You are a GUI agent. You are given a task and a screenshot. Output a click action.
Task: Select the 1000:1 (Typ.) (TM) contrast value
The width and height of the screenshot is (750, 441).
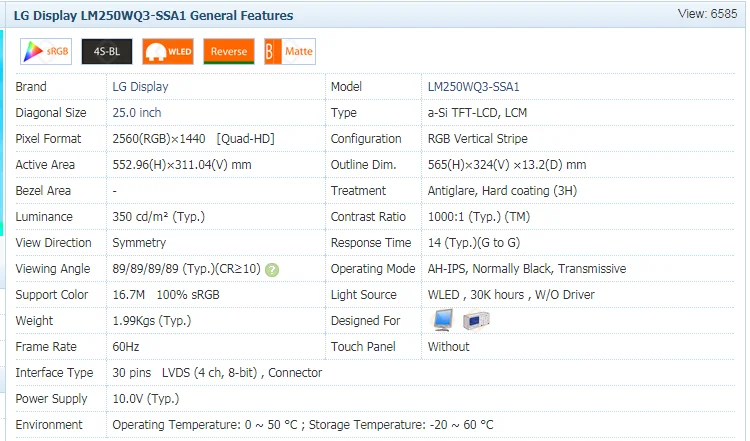coord(479,216)
